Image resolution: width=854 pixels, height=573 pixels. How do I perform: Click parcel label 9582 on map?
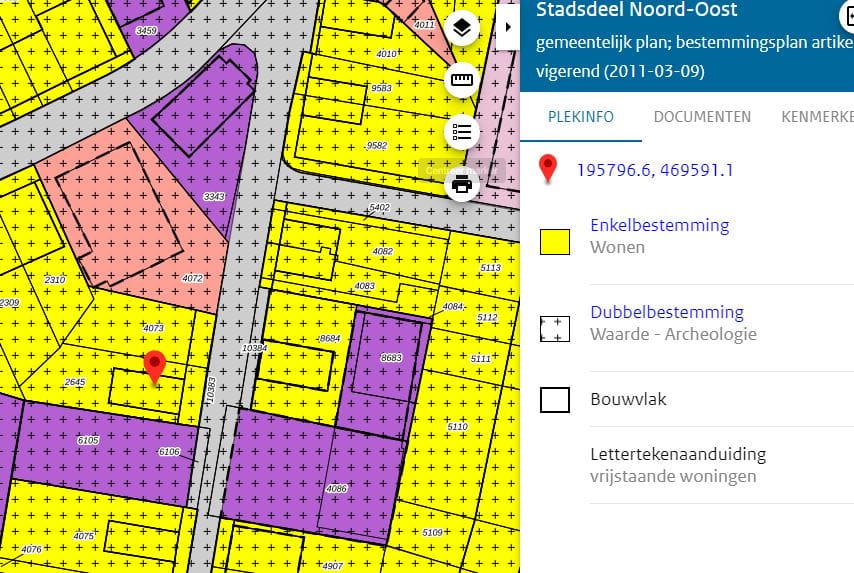pos(377,145)
